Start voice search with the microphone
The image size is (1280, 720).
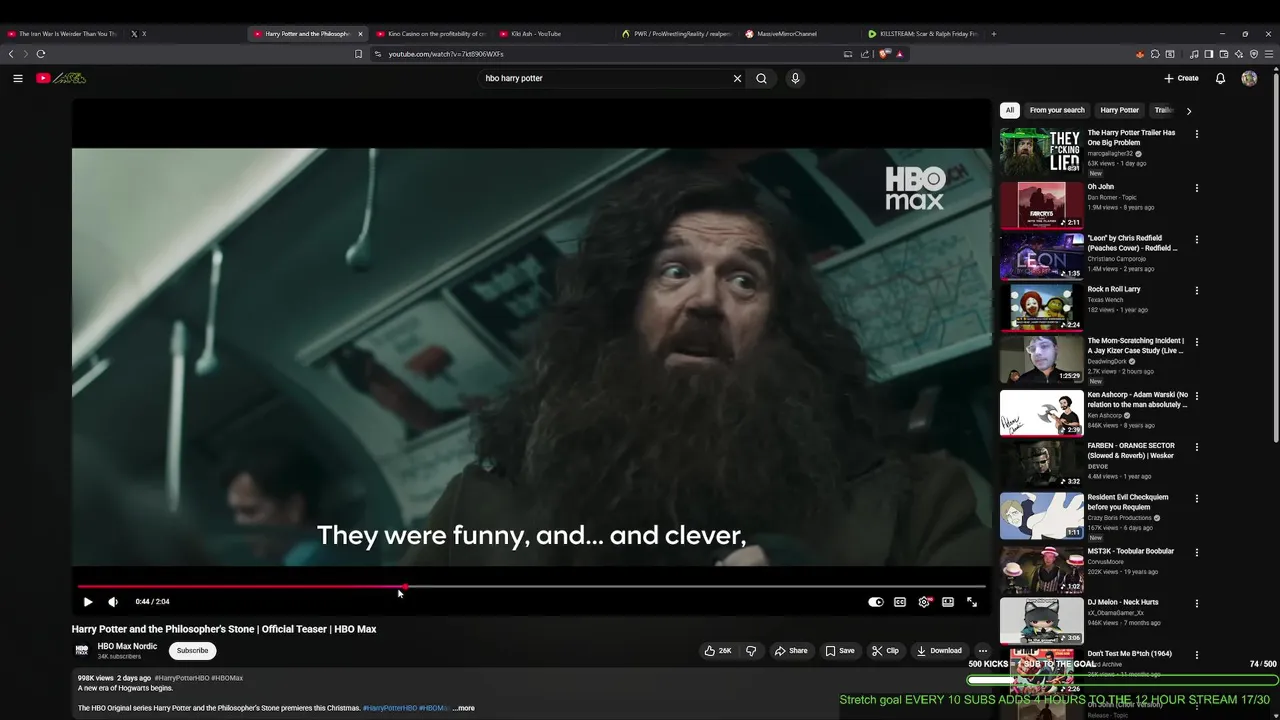pos(795,78)
